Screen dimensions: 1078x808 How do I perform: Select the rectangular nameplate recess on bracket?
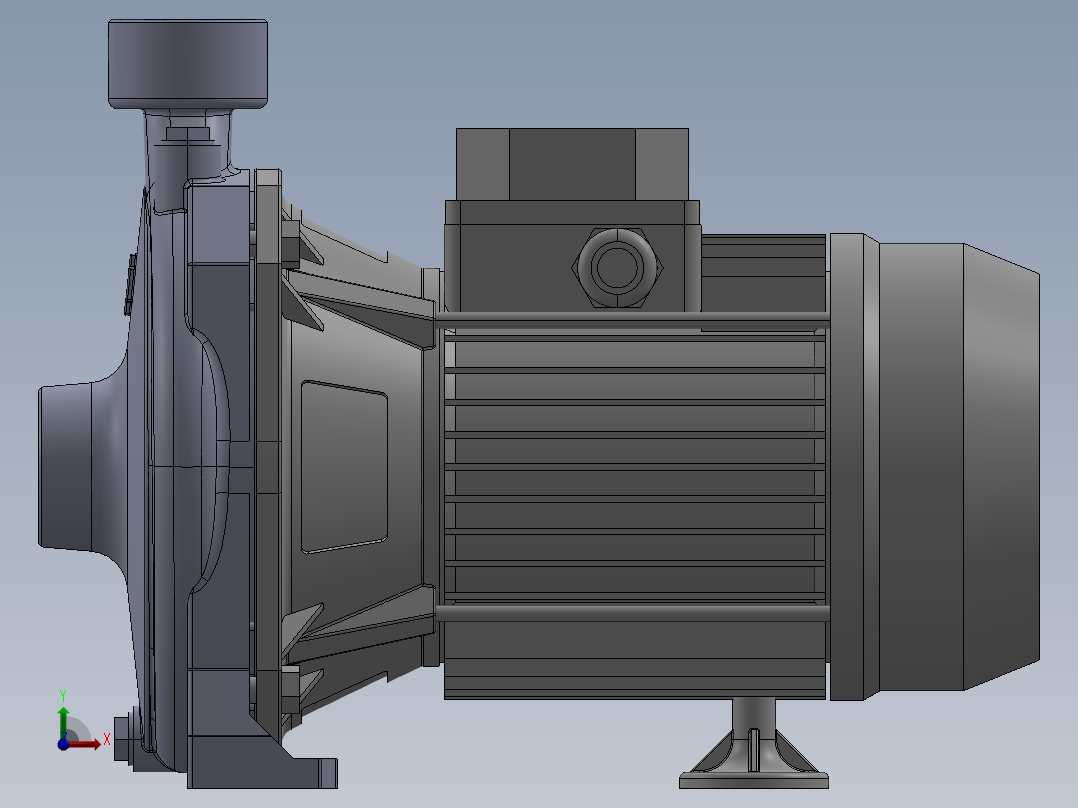[344, 467]
